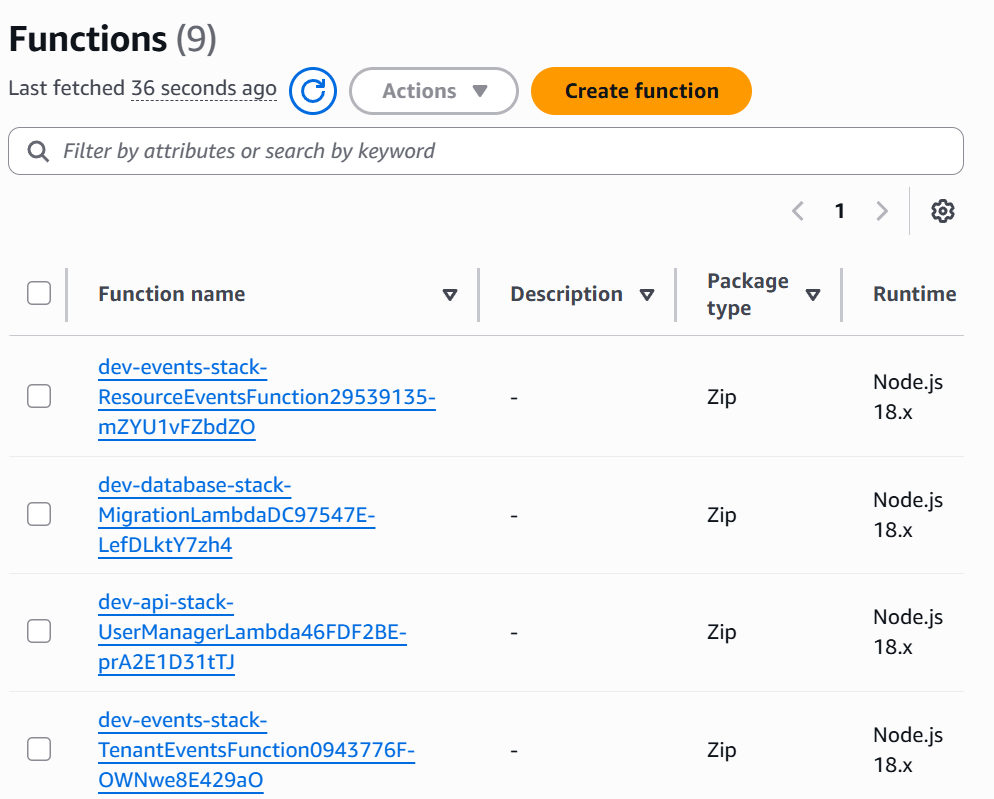This screenshot has width=994, height=799.
Task: Open the Actions dropdown menu
Action: click(x=434, y=91)
